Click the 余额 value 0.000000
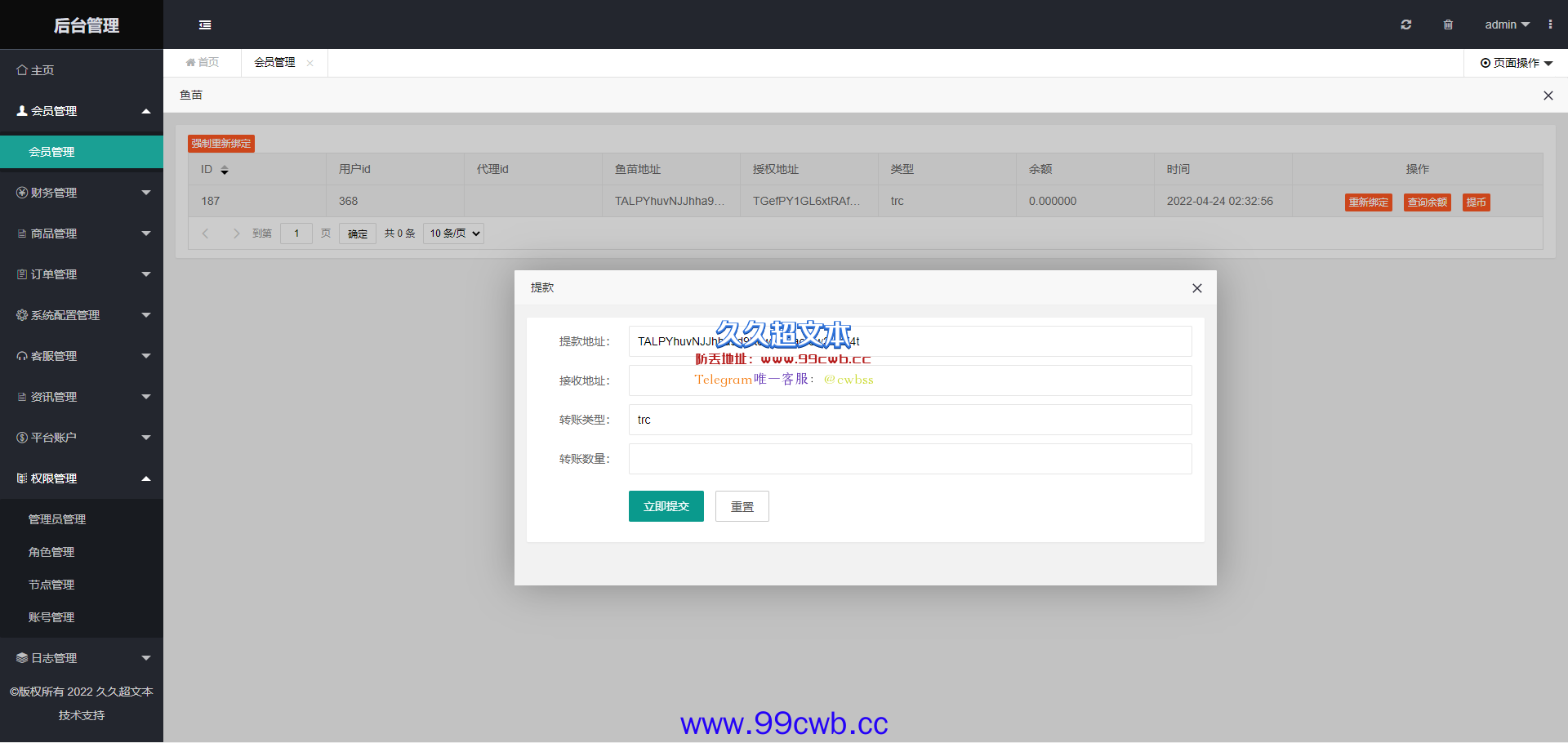The width and height of the screenshot is (1568, 743). pyautogui.click(x=1053, y=201)
